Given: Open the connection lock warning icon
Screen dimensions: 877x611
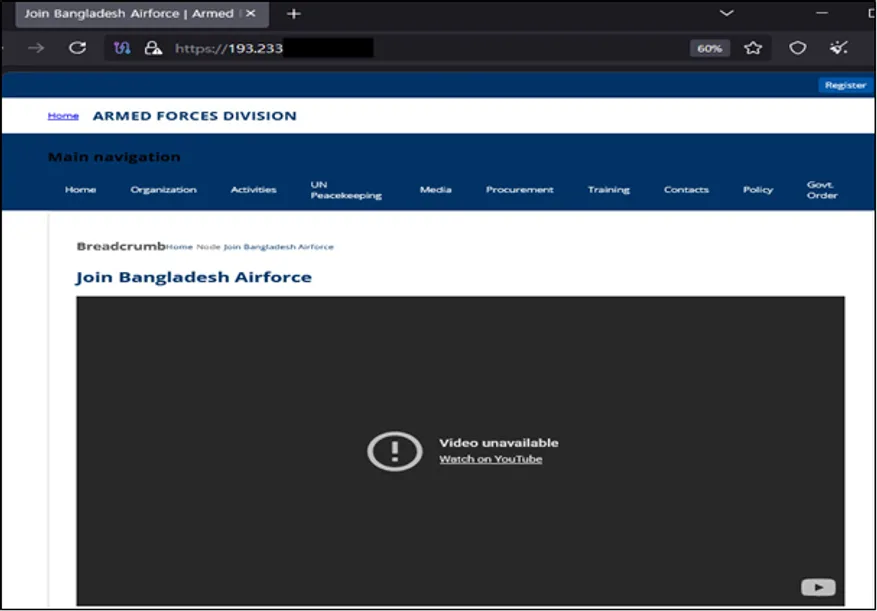Looking at the screenshot, I should 153,48.
